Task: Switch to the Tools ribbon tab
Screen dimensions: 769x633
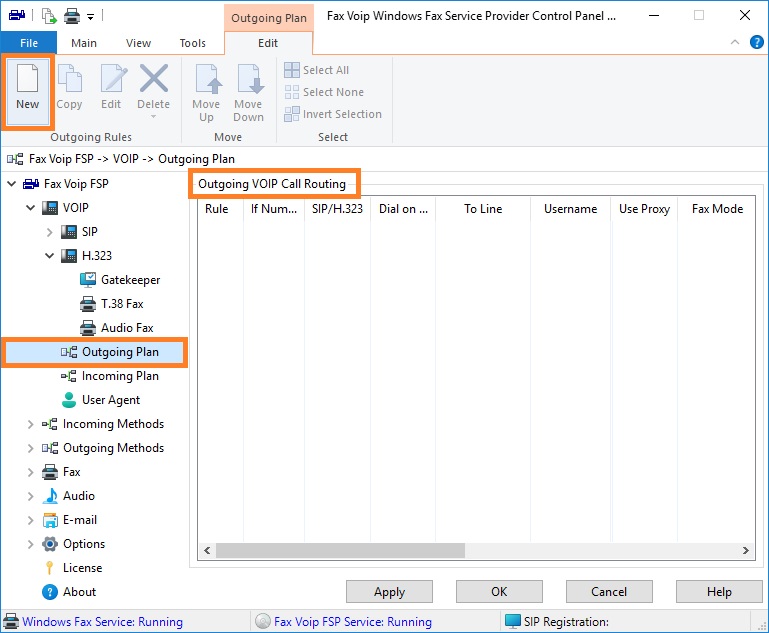Action: [192, 43]
